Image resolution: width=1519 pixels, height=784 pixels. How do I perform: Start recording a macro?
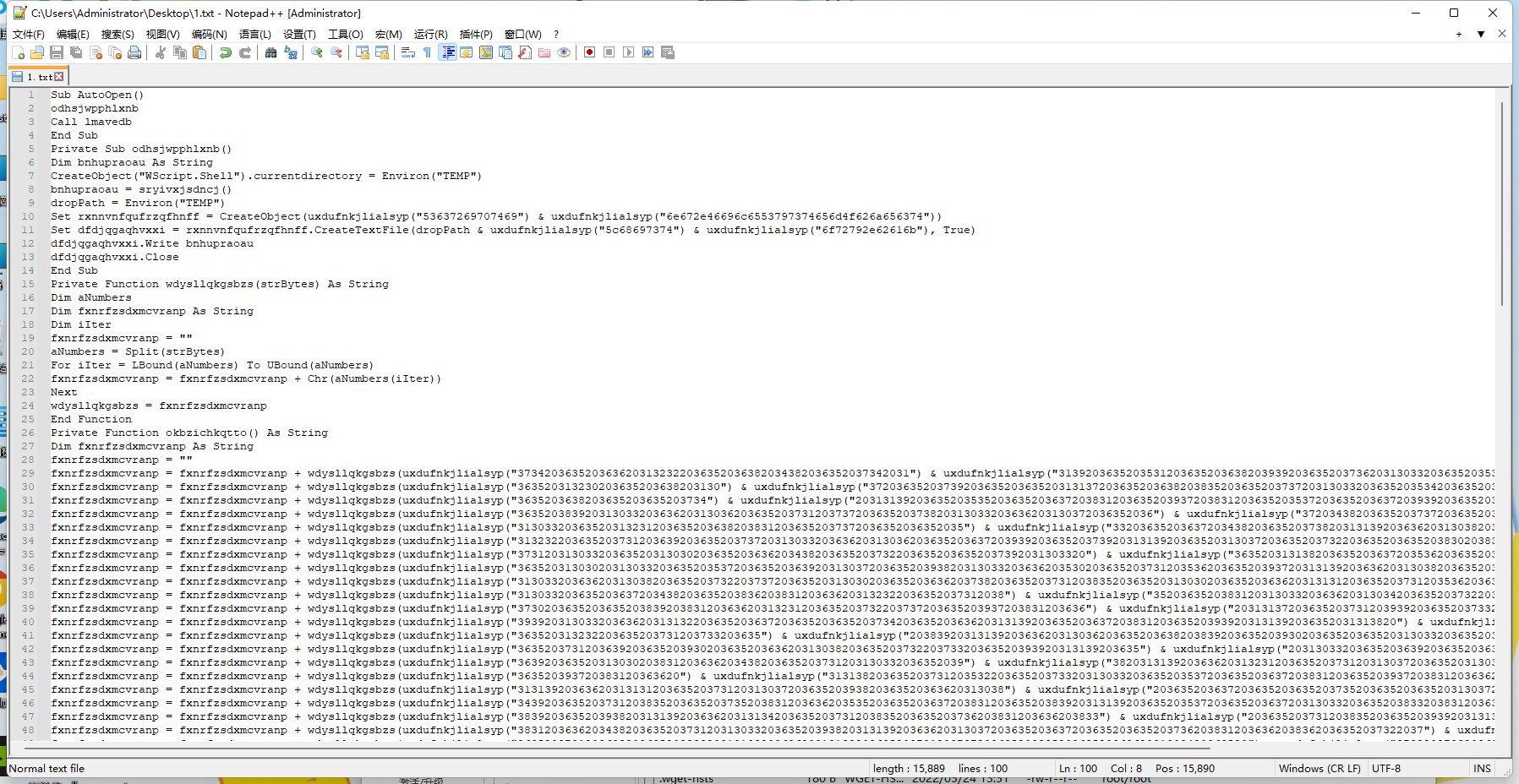(589, 52)
